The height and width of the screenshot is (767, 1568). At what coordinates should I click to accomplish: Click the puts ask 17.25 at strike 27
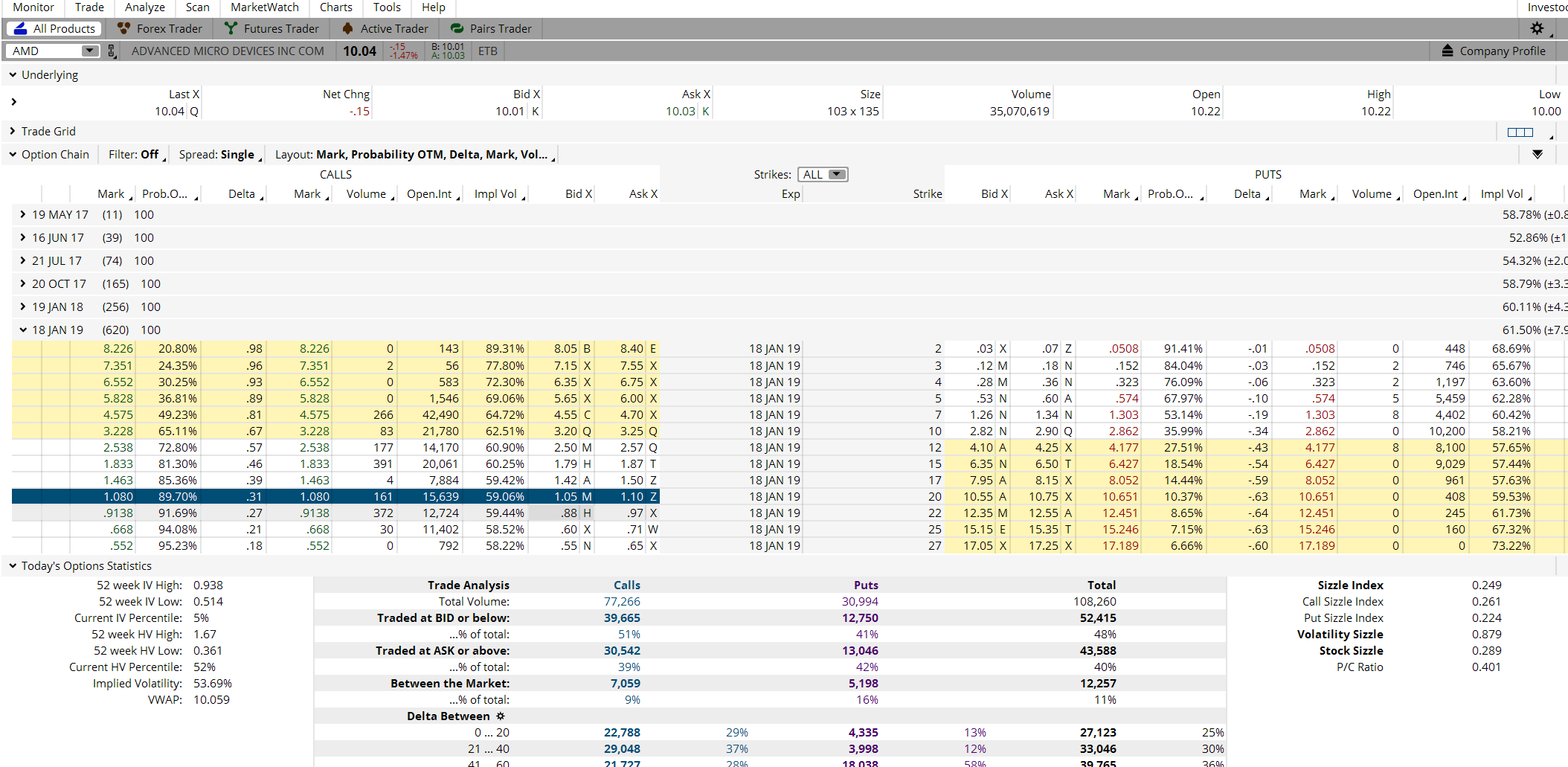coord(1044,546)
